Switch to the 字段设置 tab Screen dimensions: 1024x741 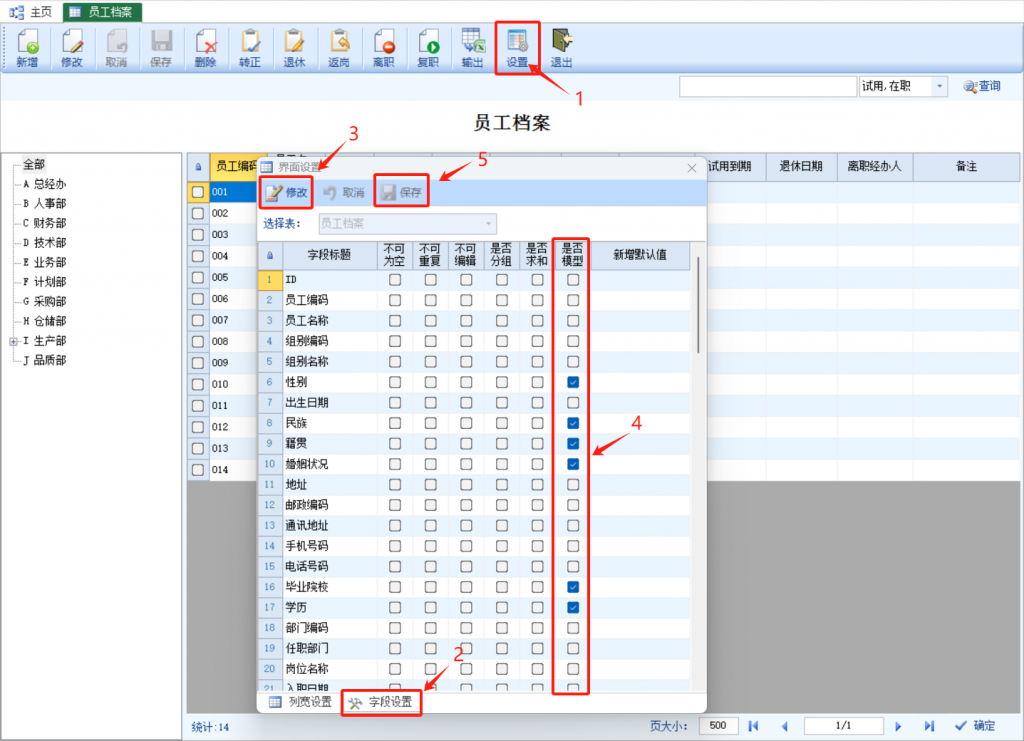click(381, 703)
